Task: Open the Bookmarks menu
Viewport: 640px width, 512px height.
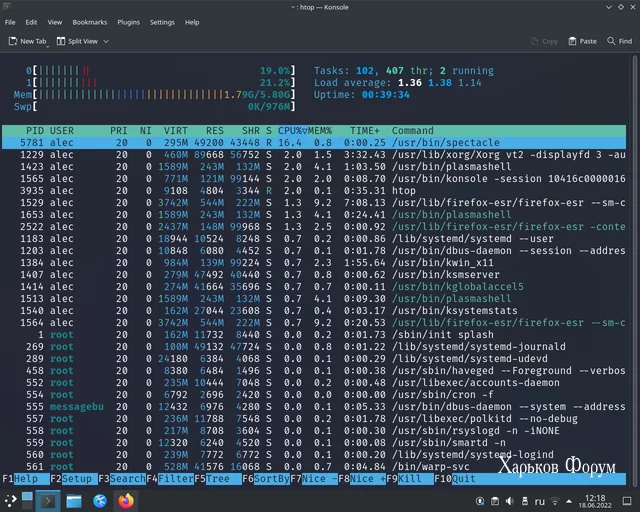Action: pyautogui.click(x=90, y=22)
